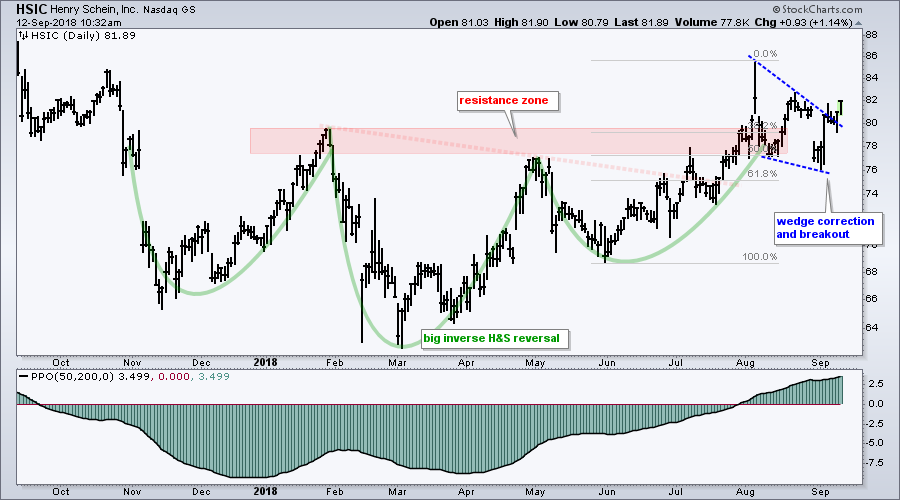The width and height of the screenshot is (900, 500).
Task: Click the Sep label under the price panel
Action: click(820, 363)
